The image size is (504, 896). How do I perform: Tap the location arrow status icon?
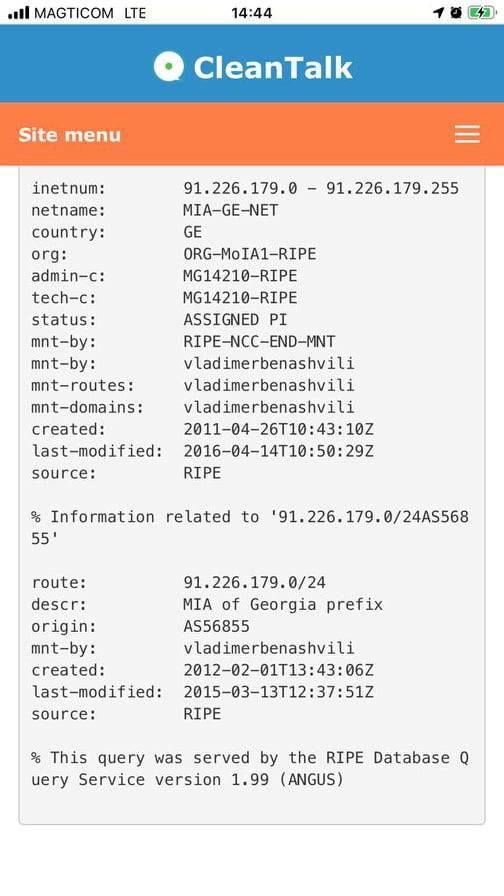[439, 13]
